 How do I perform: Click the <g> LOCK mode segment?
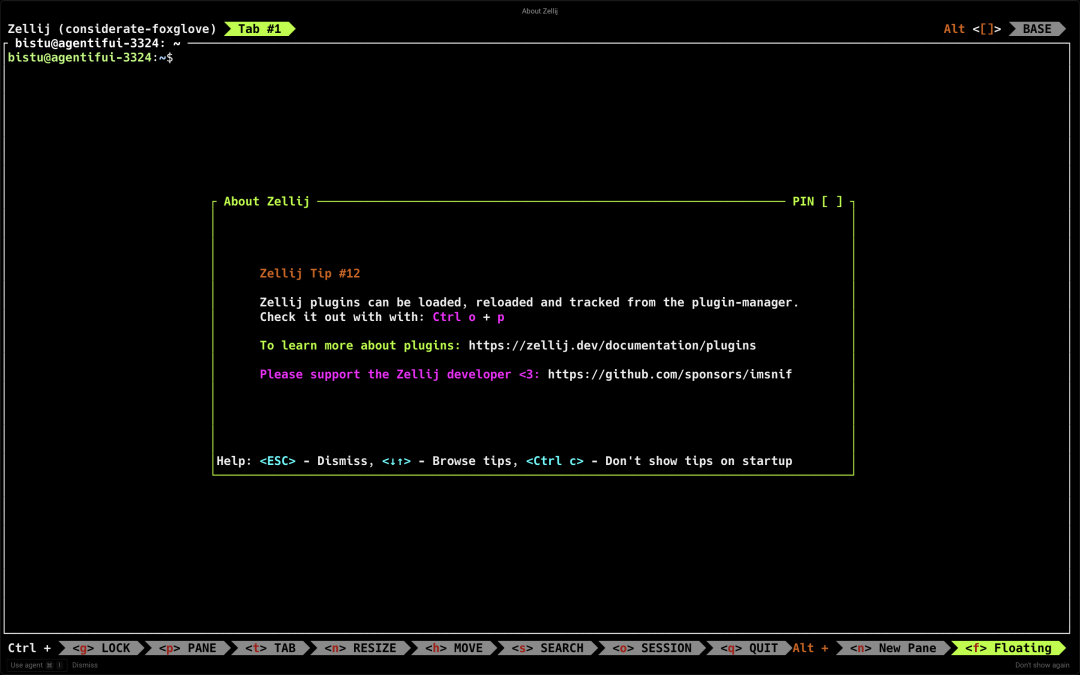coord(101,648)
